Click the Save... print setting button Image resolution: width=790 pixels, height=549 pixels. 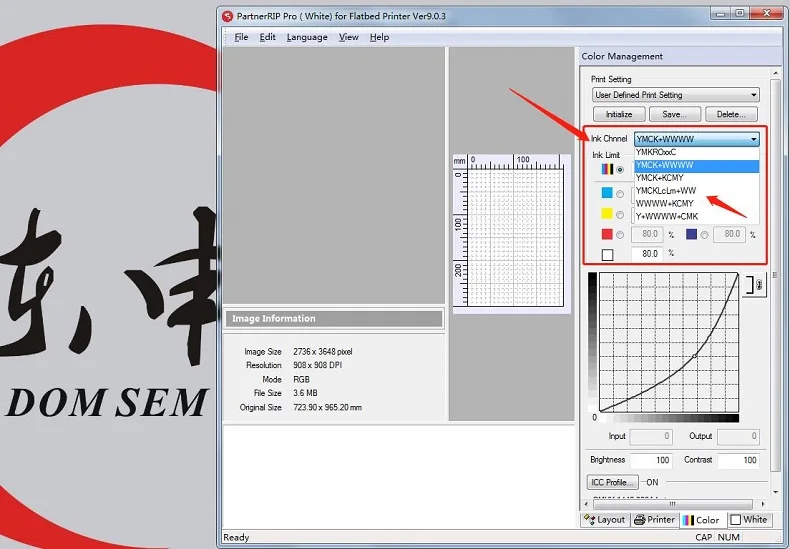pyautogui.click(x=675, y=114)
